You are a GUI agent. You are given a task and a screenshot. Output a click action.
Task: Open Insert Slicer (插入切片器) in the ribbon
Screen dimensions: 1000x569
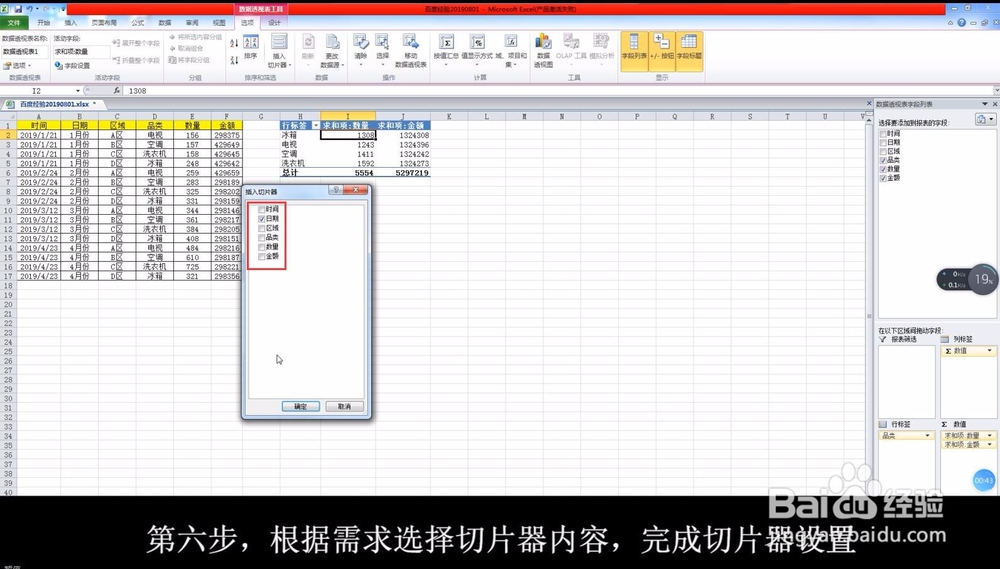(279, 51)
